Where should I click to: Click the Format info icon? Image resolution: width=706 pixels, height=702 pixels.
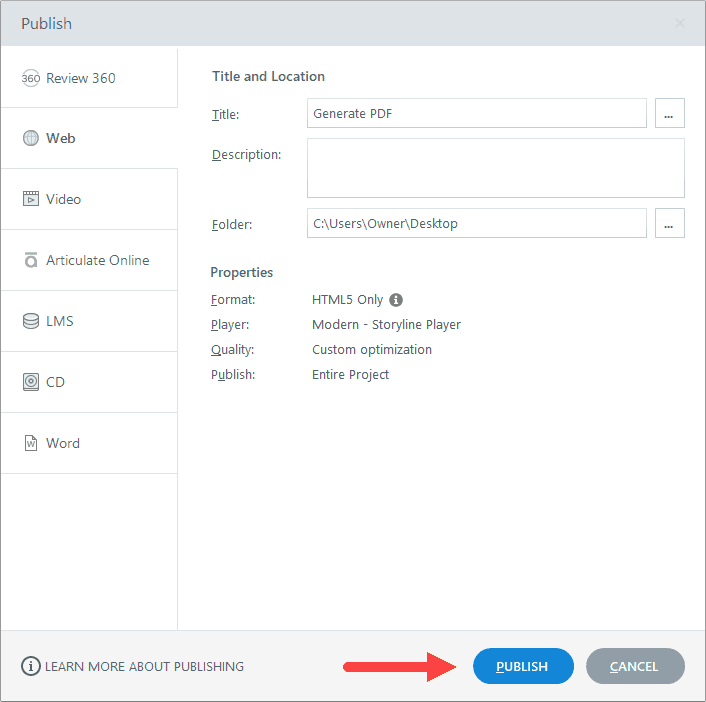tap(396, 300)
